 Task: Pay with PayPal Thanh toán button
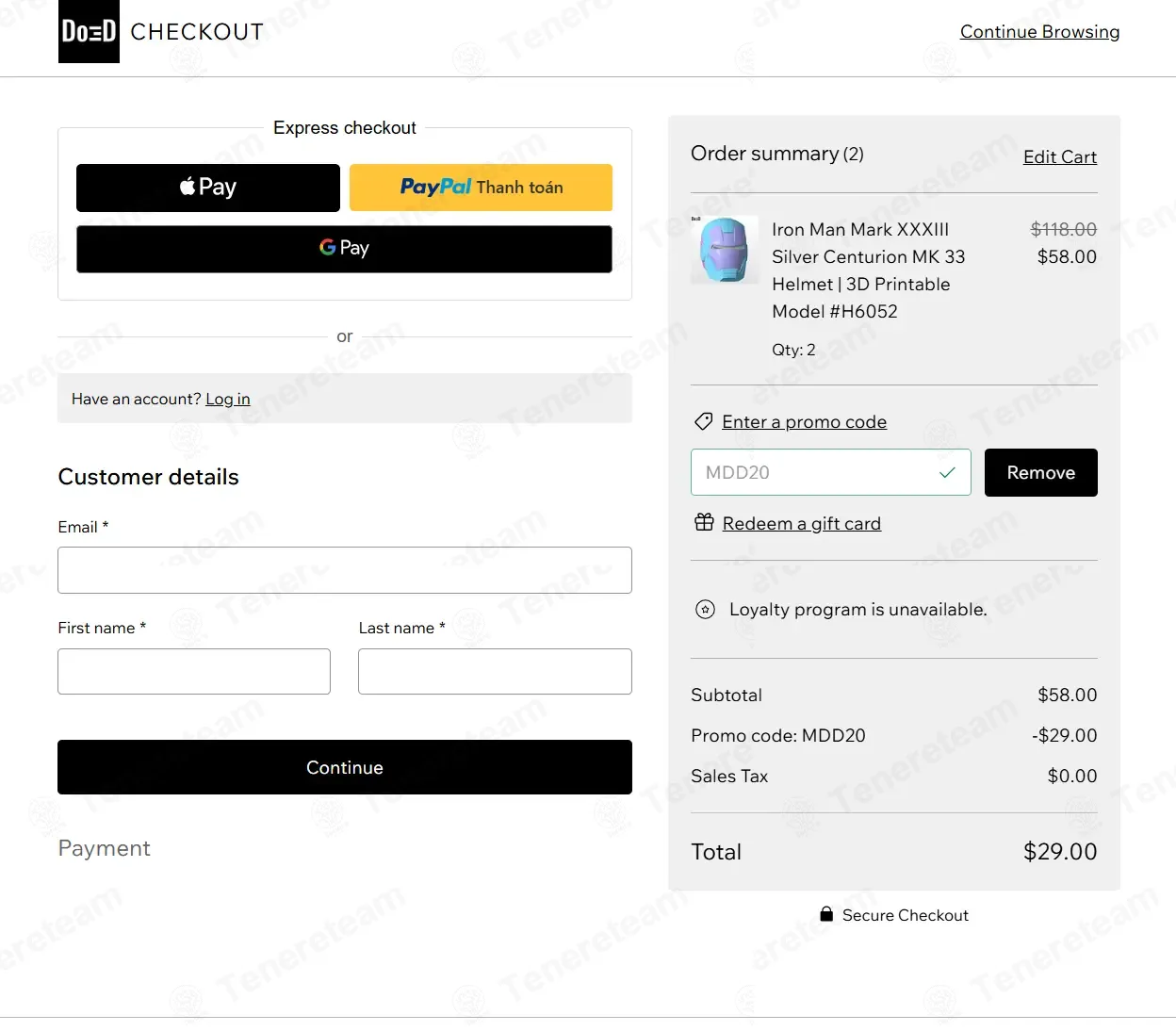pyautogui.click(x=481, y=188)
